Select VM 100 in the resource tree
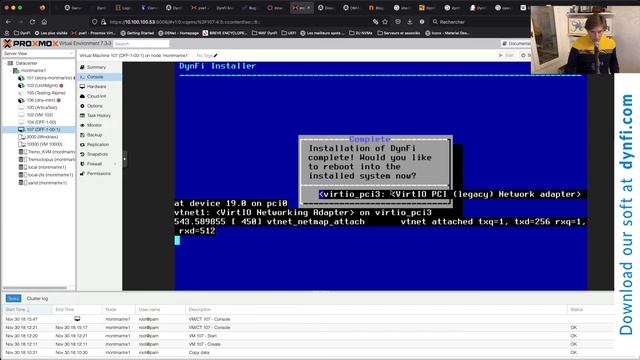The width and height of the screenshot is (640, 360). [x=42, y=108]
